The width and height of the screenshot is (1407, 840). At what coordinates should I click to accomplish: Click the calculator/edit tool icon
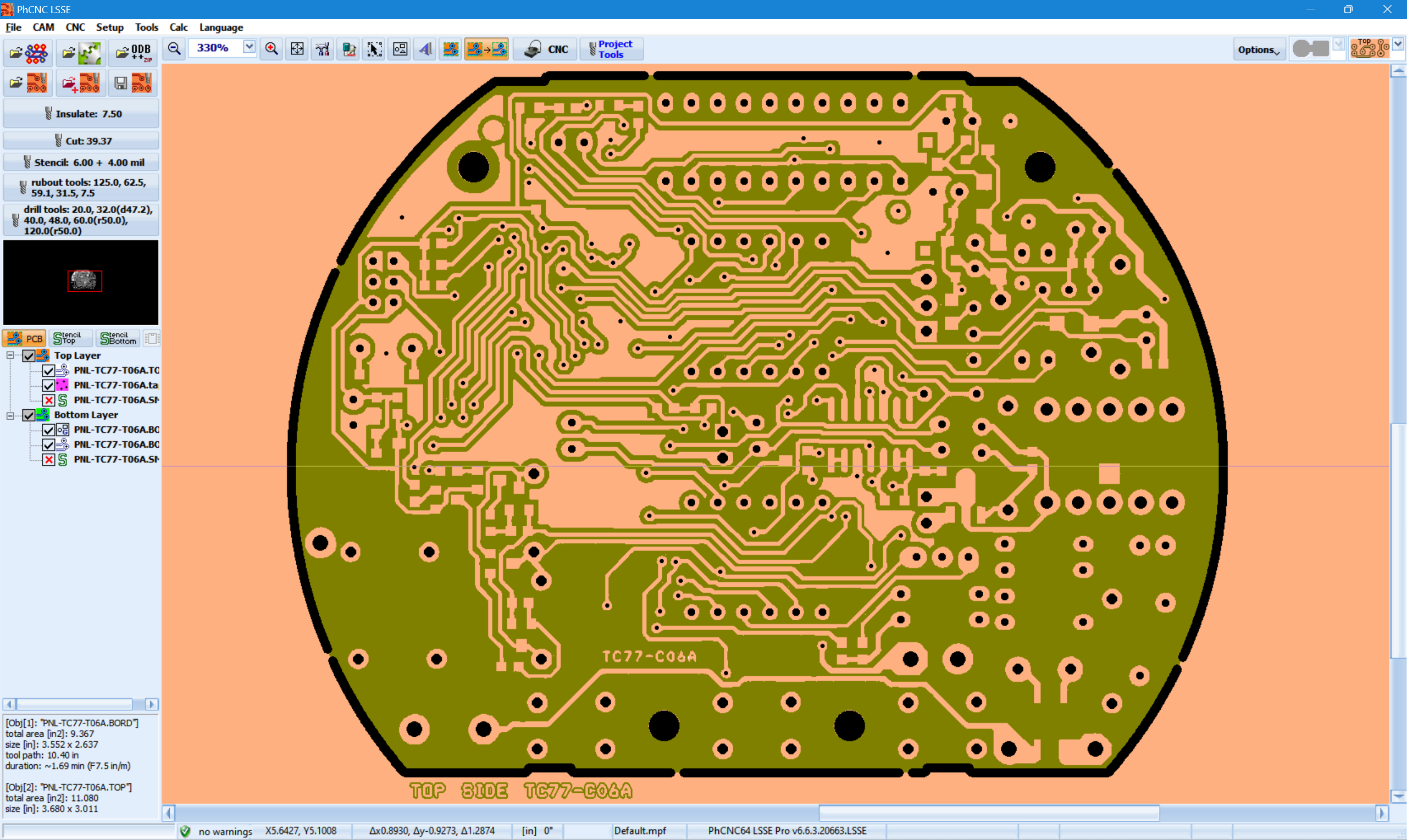tap(349, 49)
